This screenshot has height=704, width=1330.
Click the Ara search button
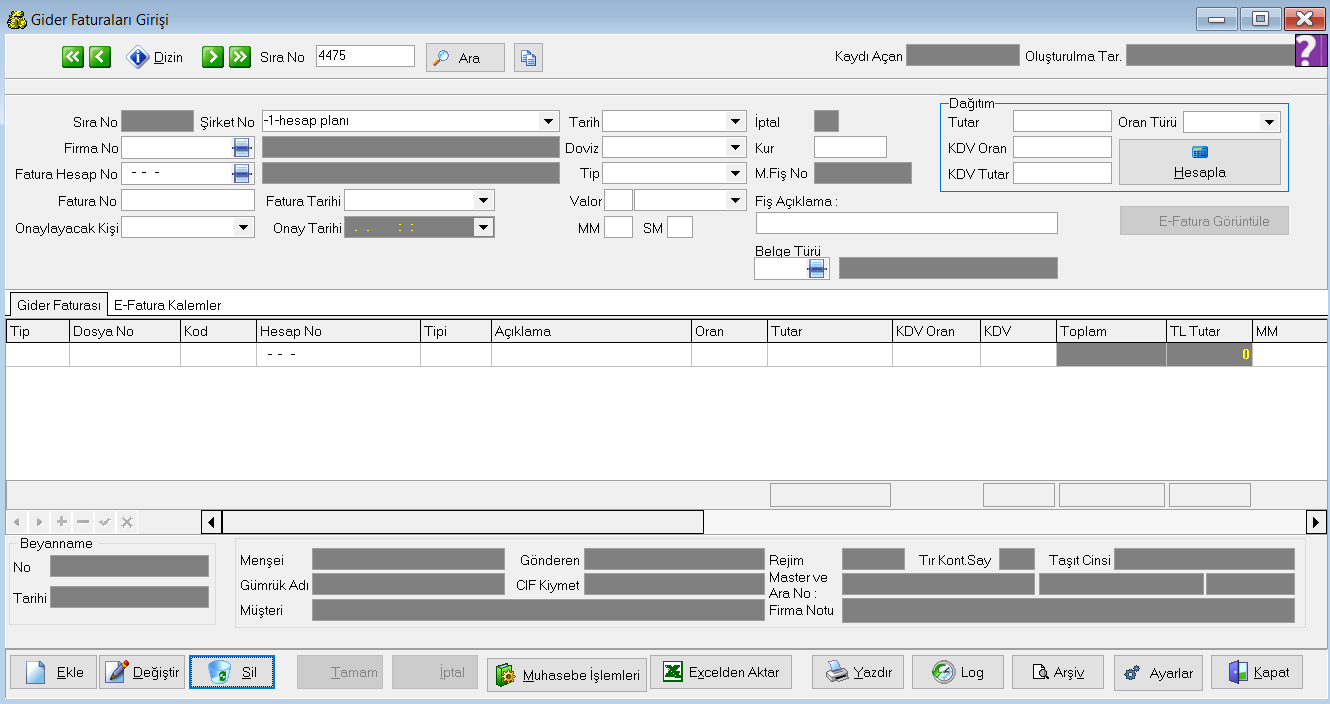(x=465, y=58)
